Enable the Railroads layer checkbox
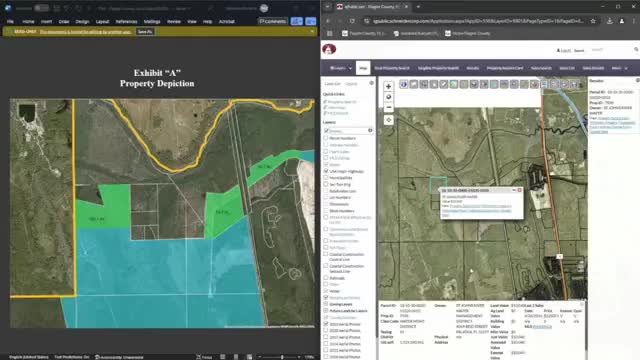The image size is (640, 360). pyautogui.click(x=326, y=278)
